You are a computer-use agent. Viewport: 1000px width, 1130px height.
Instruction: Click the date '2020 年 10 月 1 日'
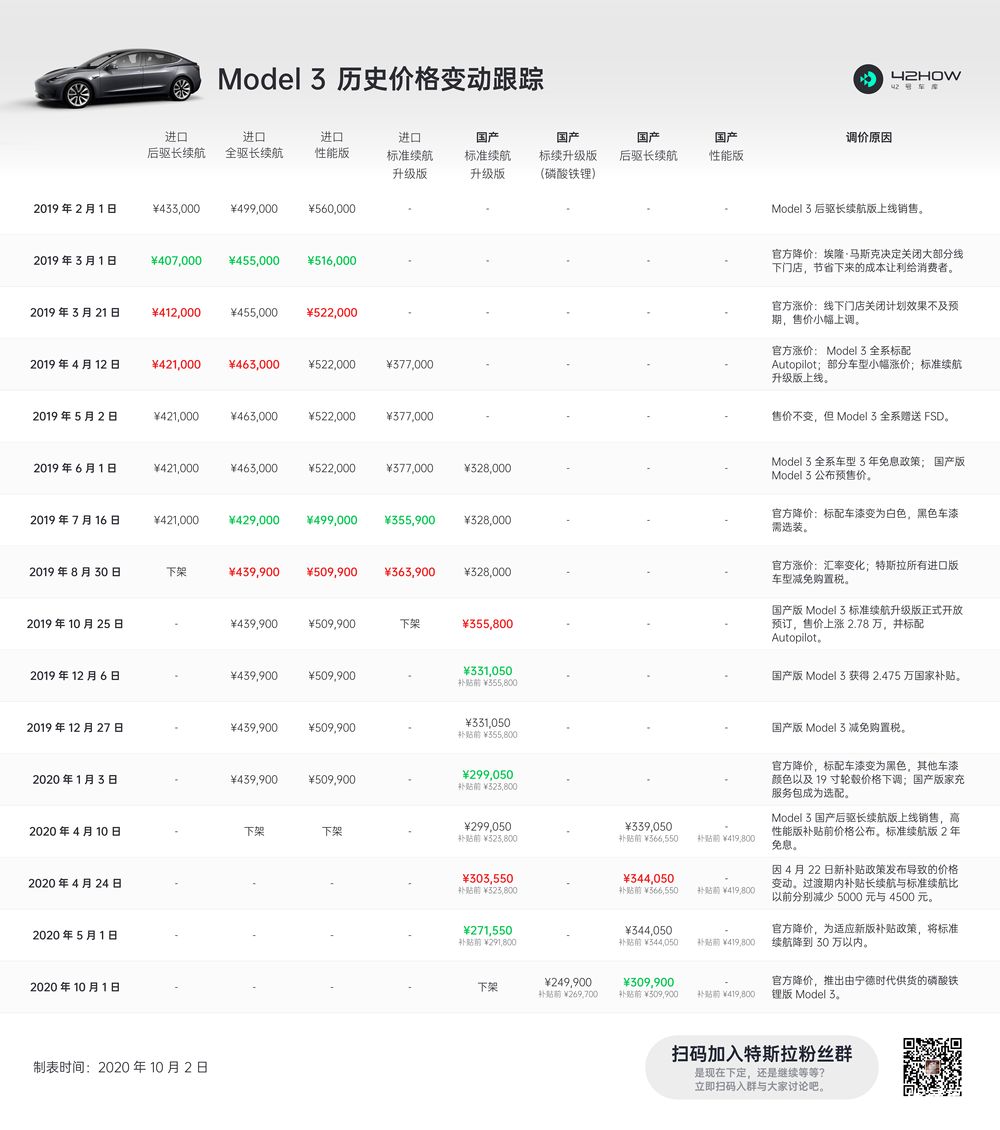click(x=75, y=987)
